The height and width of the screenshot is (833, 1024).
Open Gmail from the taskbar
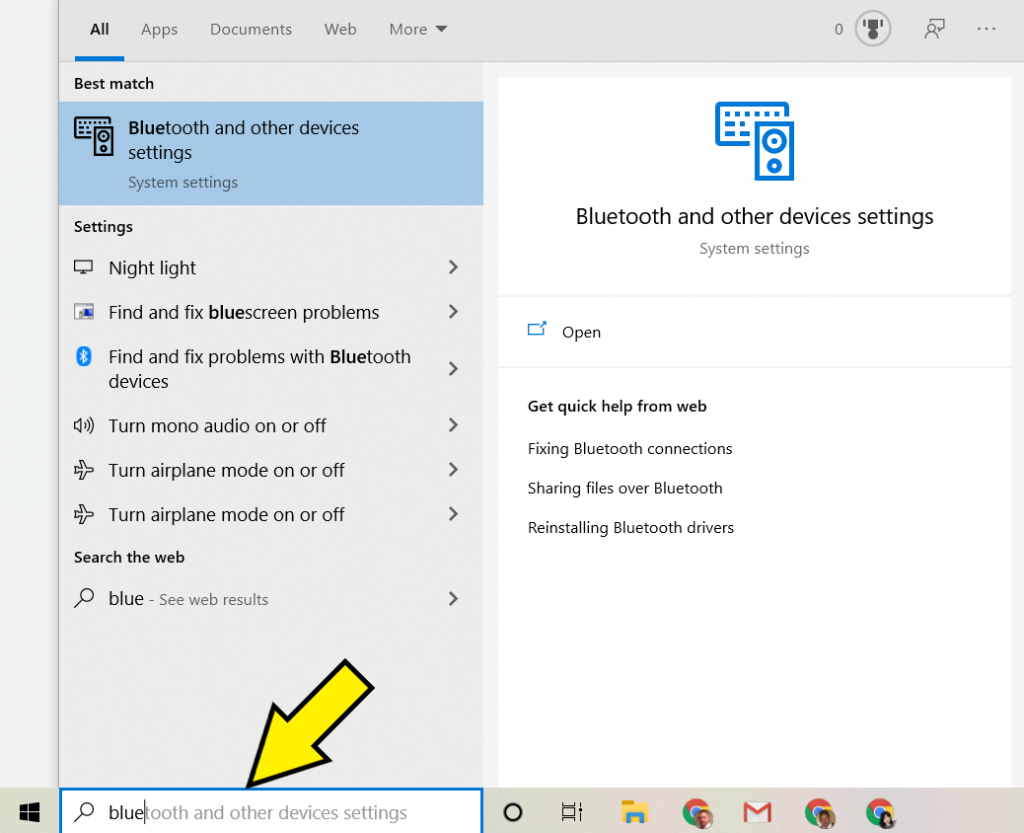click(758, 812)
